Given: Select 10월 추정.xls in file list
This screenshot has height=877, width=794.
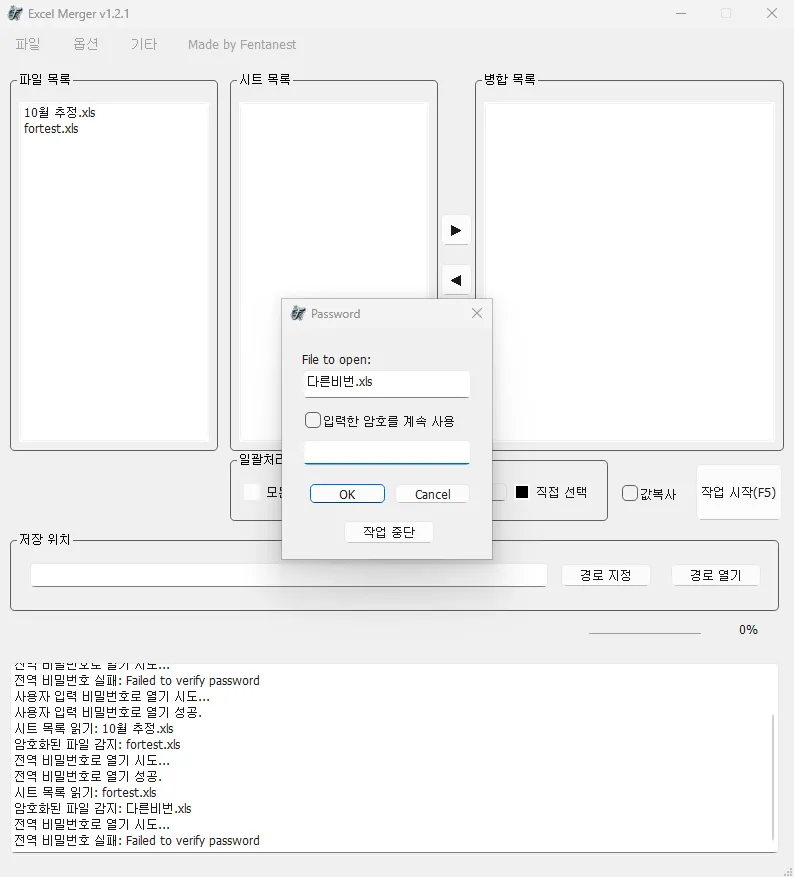Looking at the screenshot, I should click(60, 112).
